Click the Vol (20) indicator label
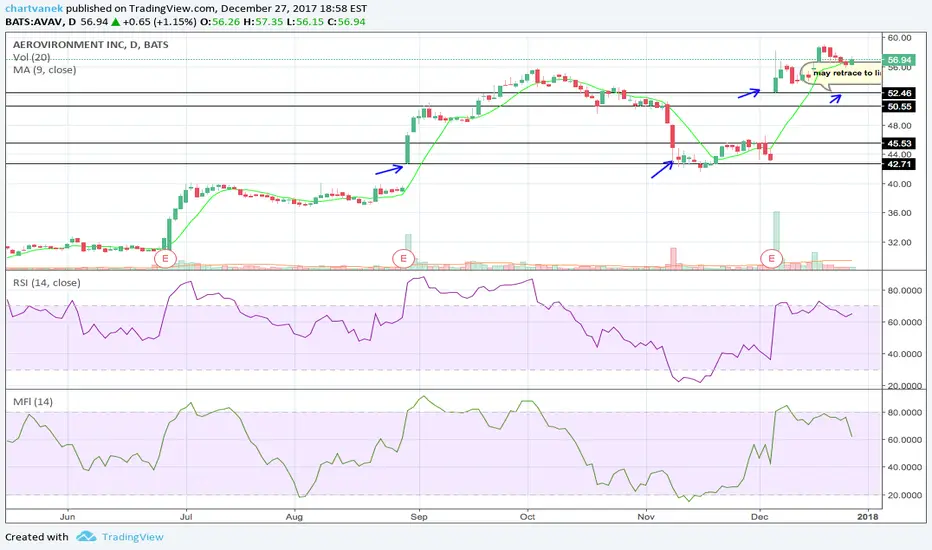The image size is (932, 550). 32,58
